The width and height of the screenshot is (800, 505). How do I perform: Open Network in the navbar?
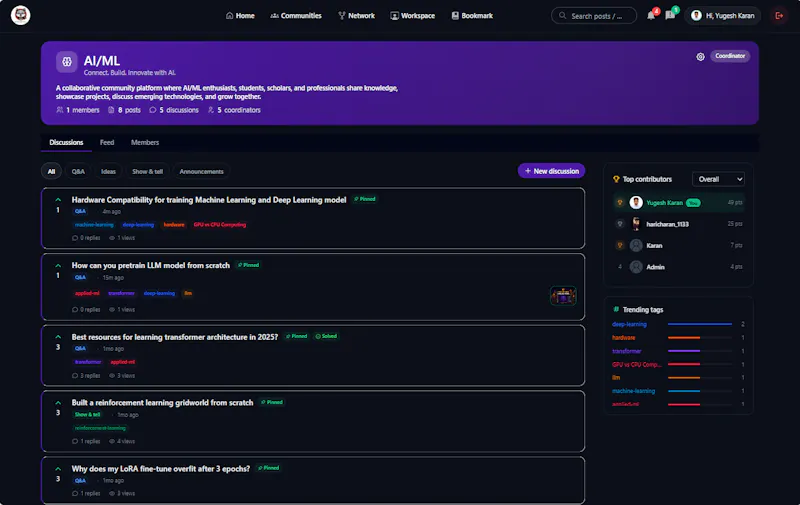click(x=356, y=16)
